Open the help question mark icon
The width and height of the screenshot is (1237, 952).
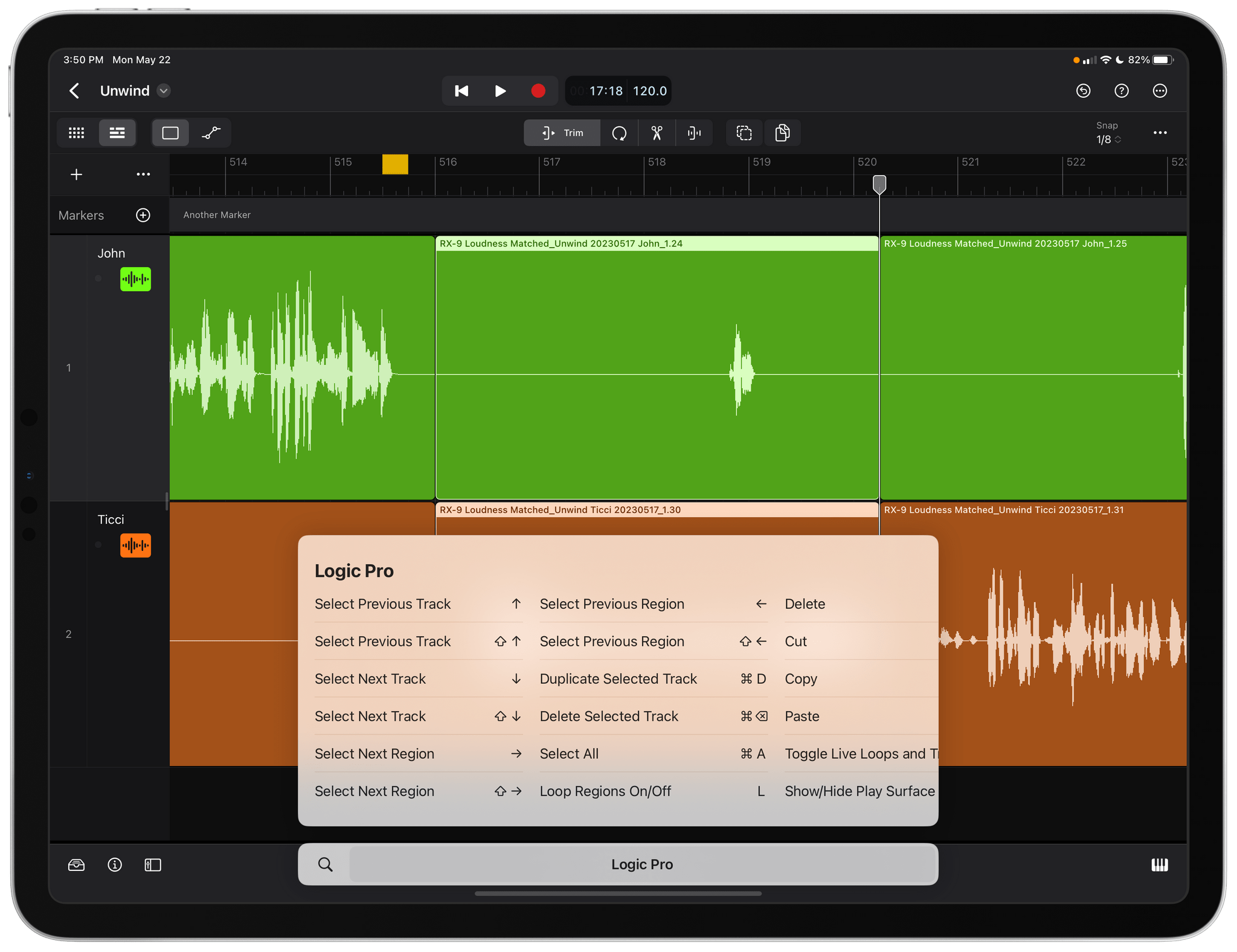click(1122, 91)
